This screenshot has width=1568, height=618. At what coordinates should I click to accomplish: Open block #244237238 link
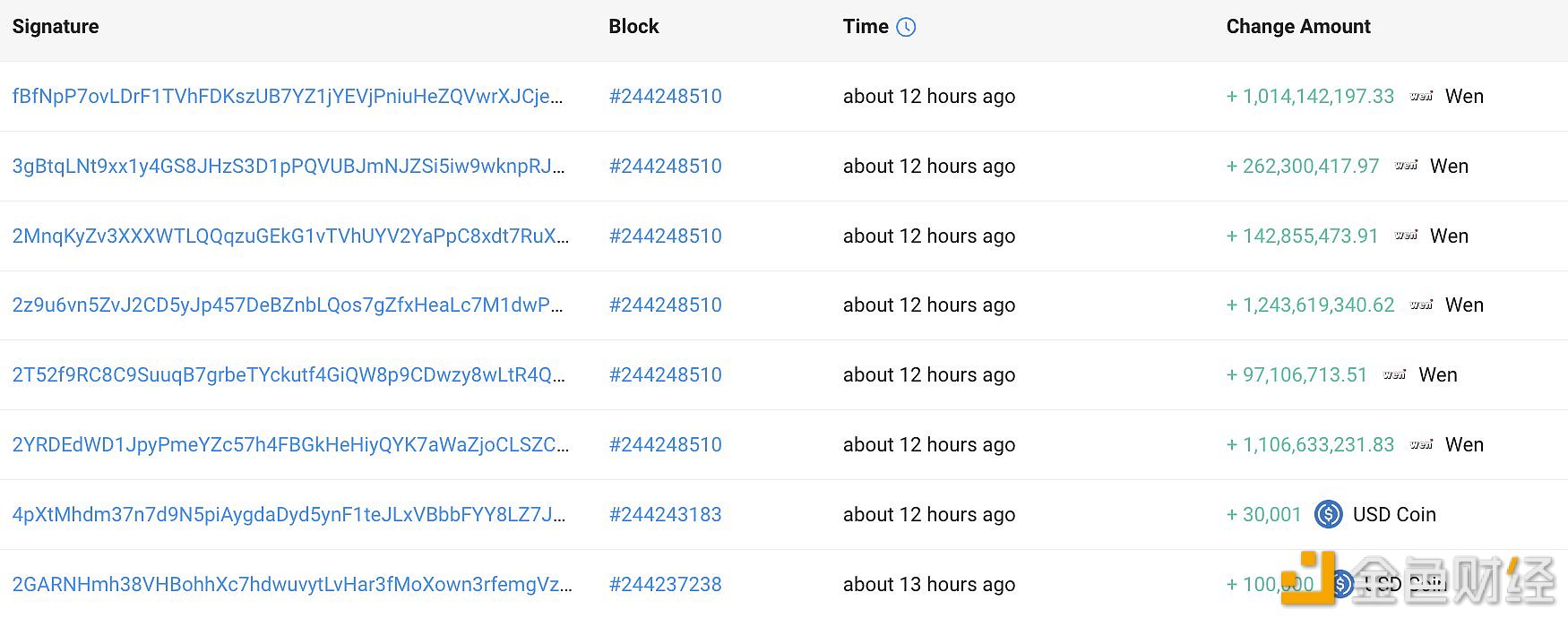(x=666, y=584)
